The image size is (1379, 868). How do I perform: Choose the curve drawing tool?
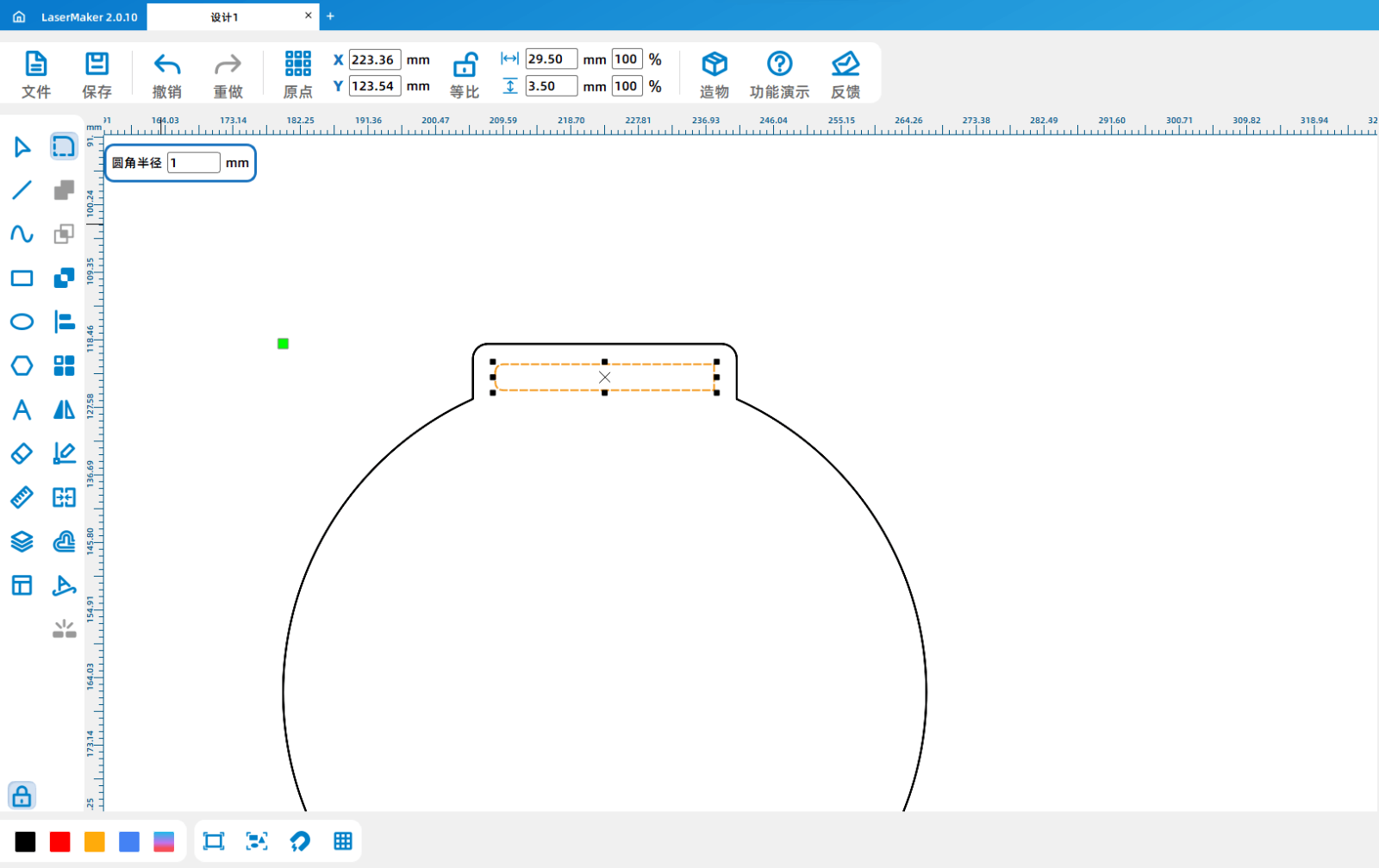point(22,234)
